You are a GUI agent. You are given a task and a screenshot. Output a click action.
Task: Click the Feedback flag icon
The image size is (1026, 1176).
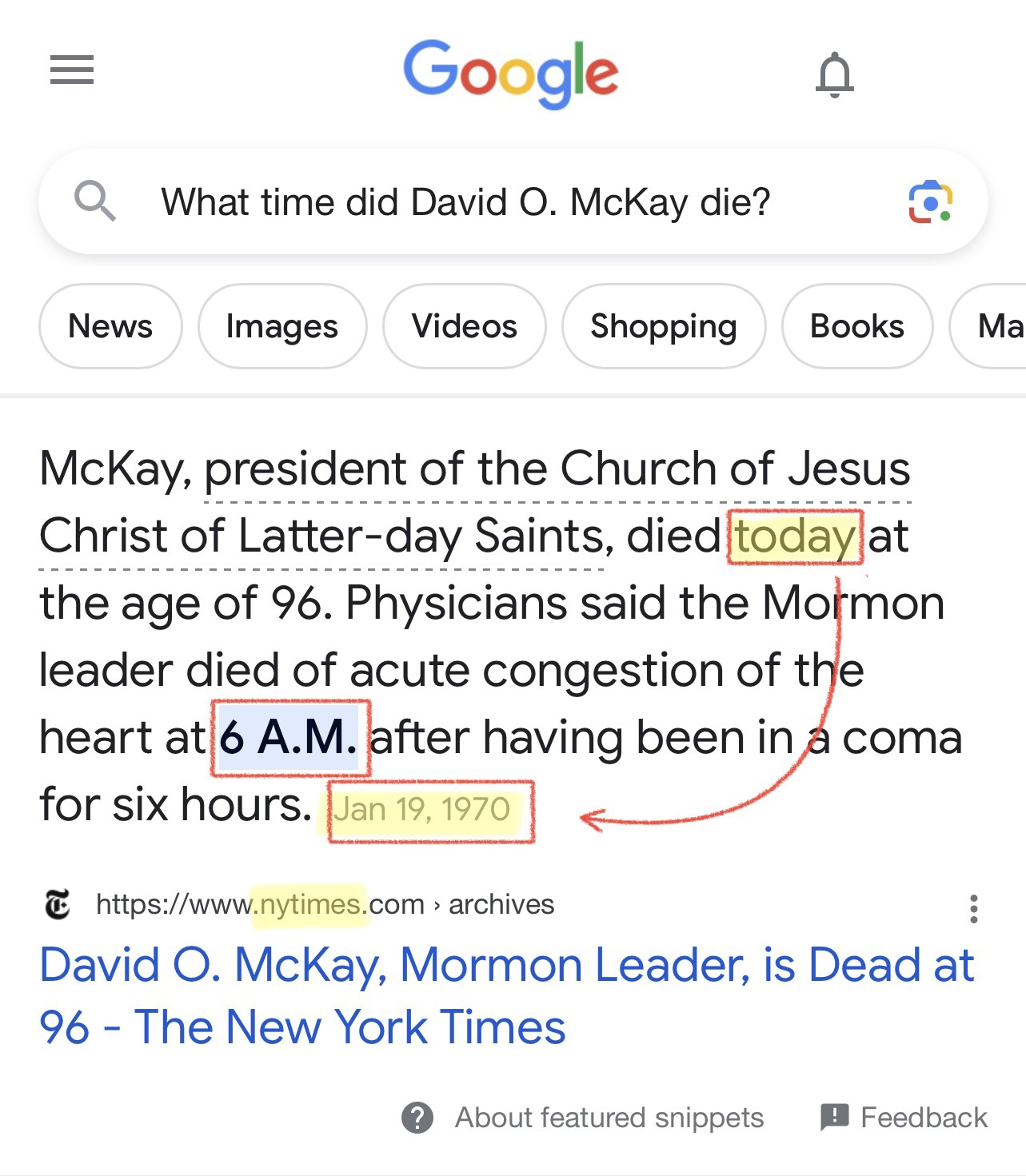coord(834,1116)
